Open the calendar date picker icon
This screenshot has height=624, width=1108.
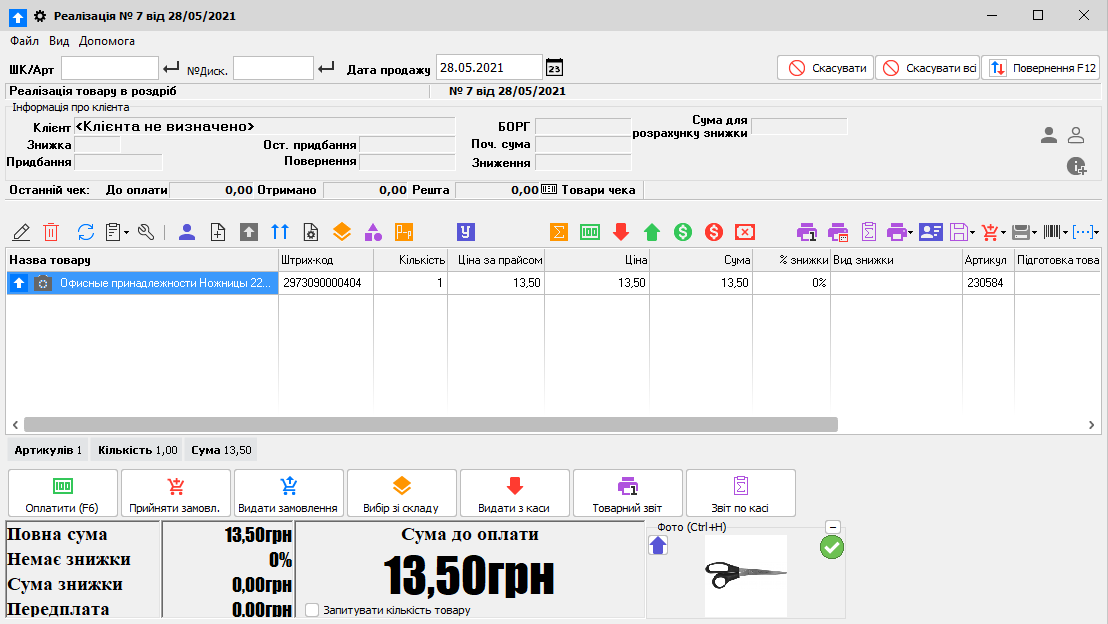[555, 68]
